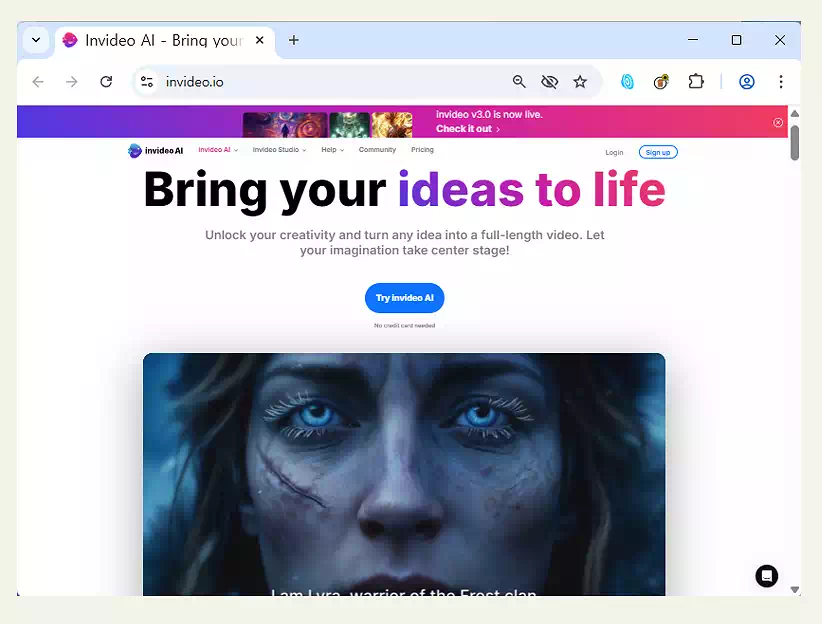Click the Login link

tap(614, 152)
